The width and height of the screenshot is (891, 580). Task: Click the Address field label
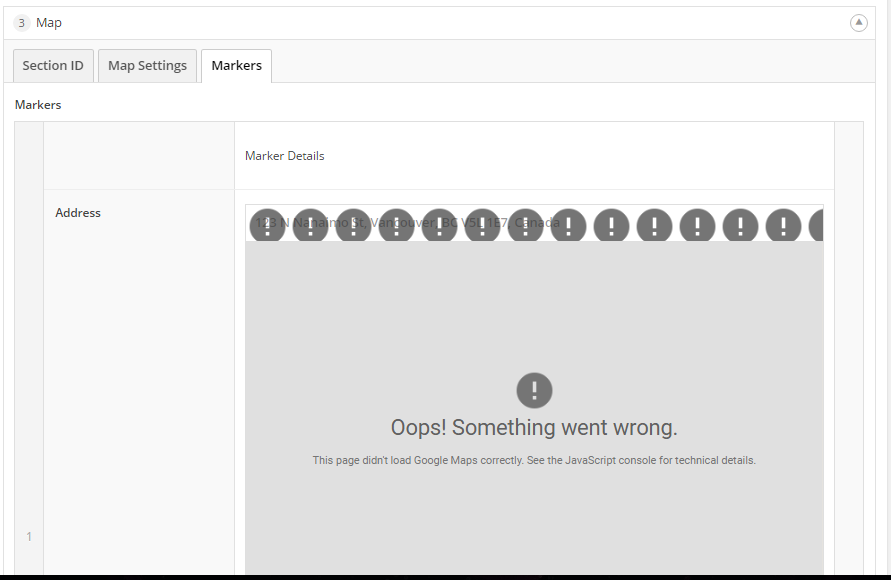click(78, 213)
